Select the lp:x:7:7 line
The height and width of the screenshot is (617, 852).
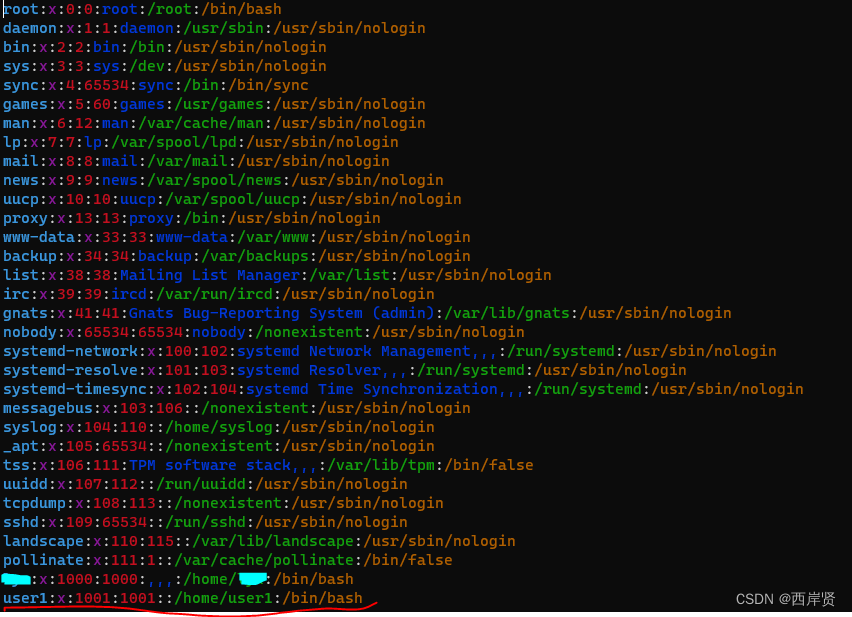point(201,142)
